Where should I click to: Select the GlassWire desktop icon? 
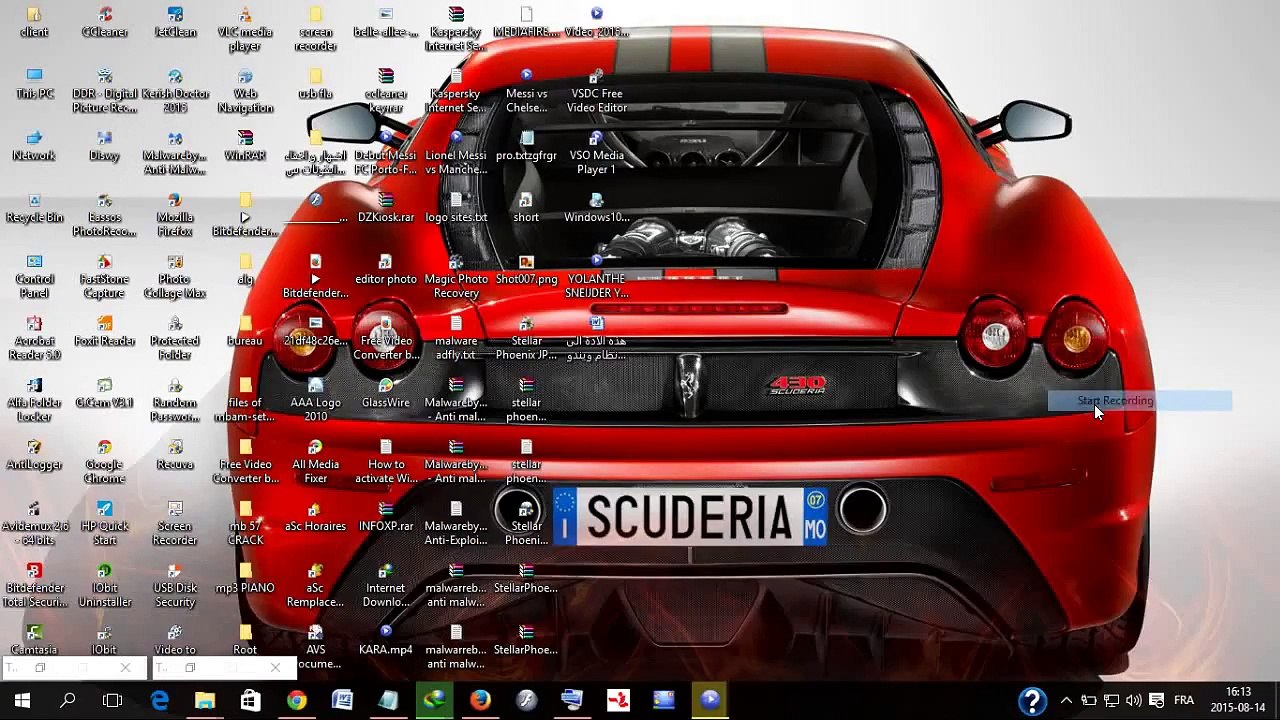click(385, 394)
